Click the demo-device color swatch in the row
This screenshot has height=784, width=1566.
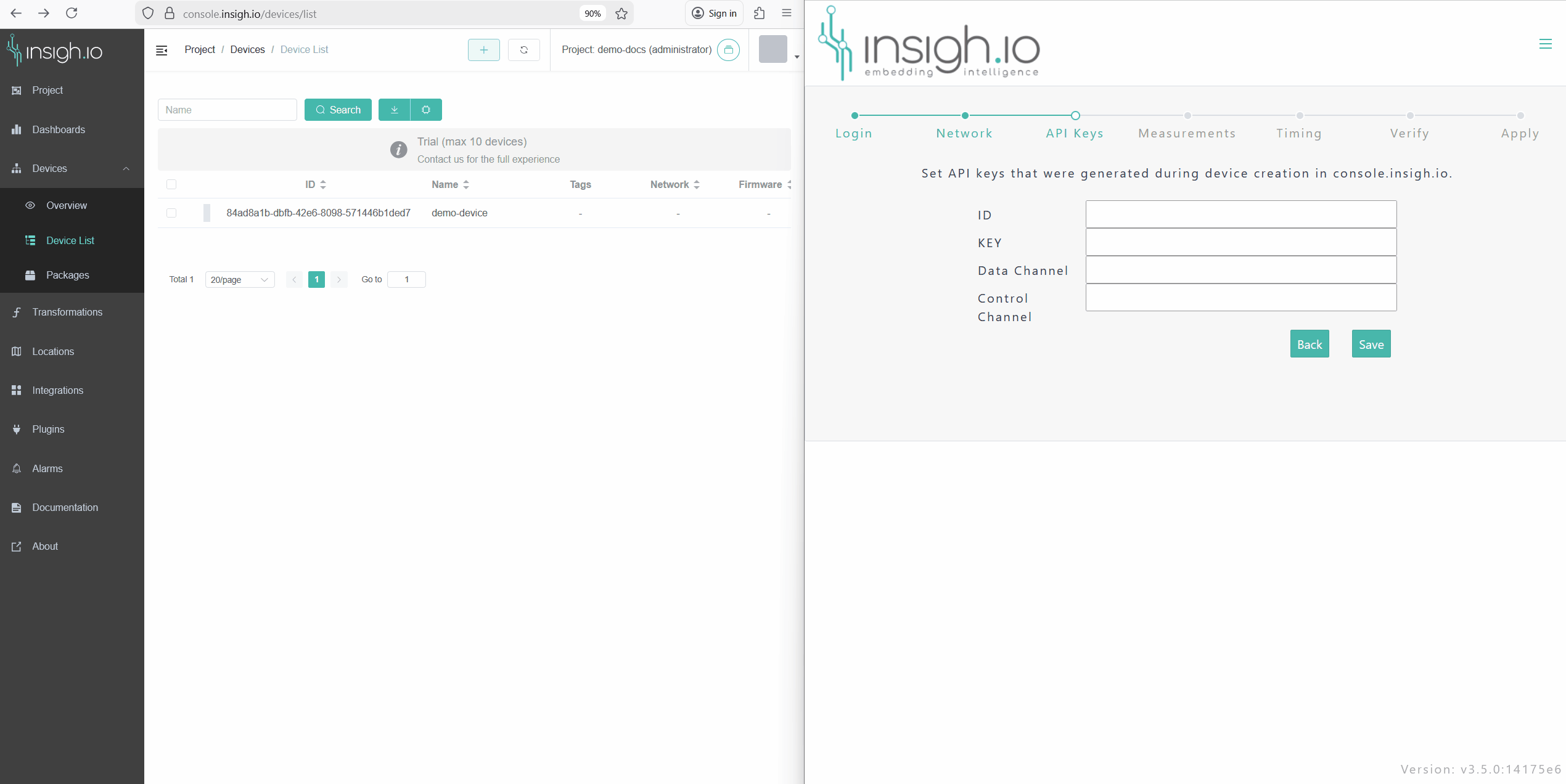coord(207,213)
